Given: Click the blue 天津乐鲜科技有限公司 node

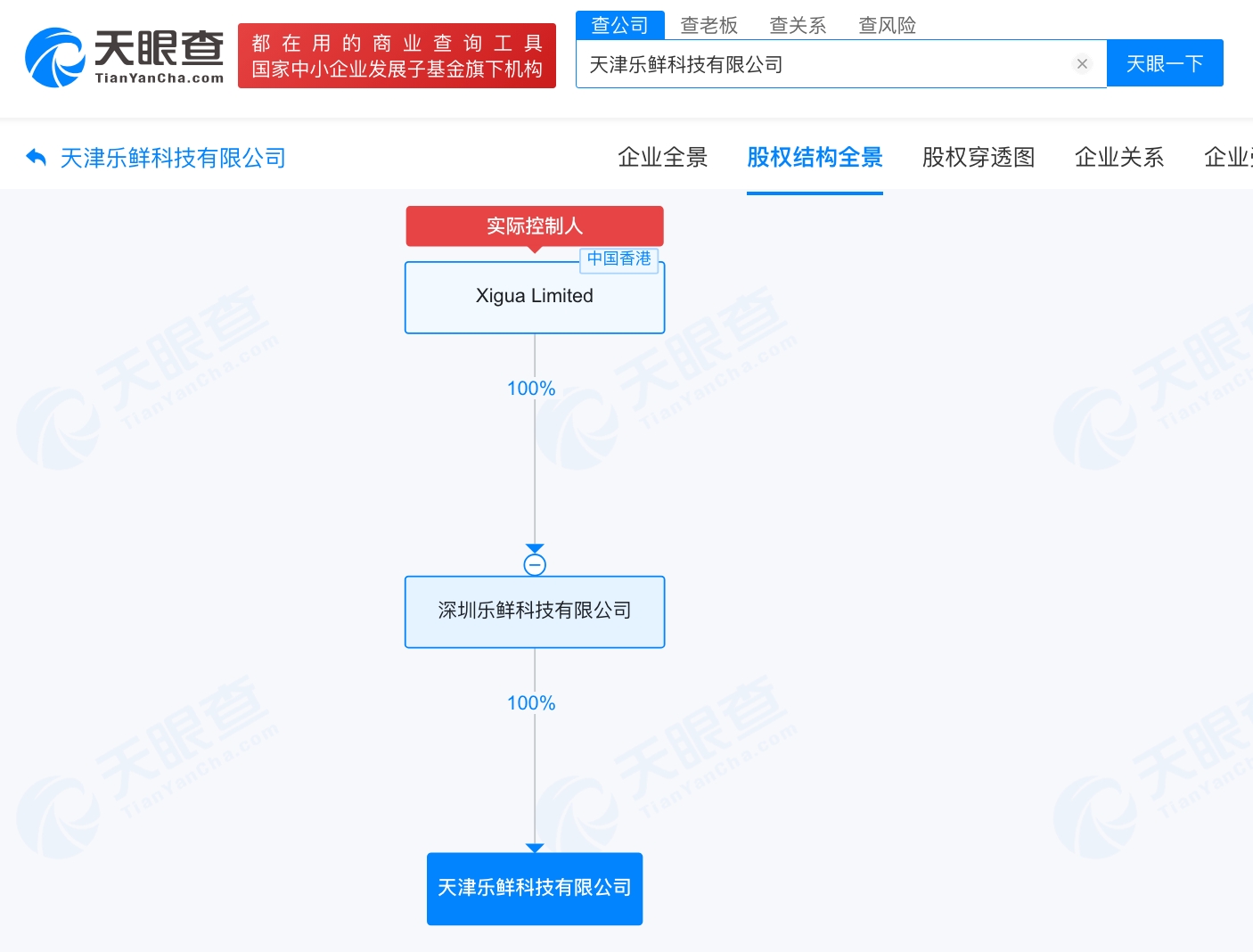Looking at the screenshot, I should 534,889.
